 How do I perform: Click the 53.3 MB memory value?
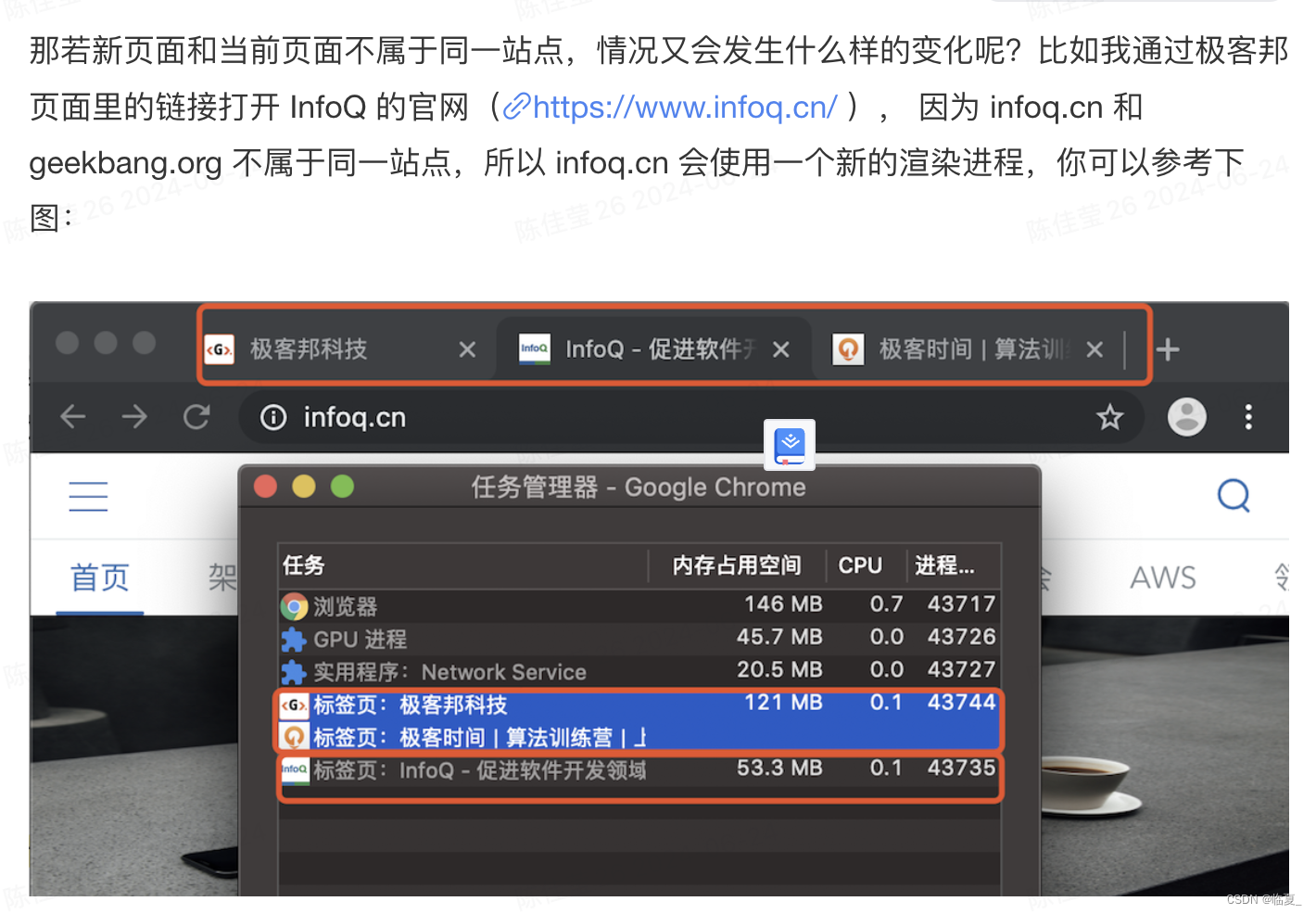point(779,768)
